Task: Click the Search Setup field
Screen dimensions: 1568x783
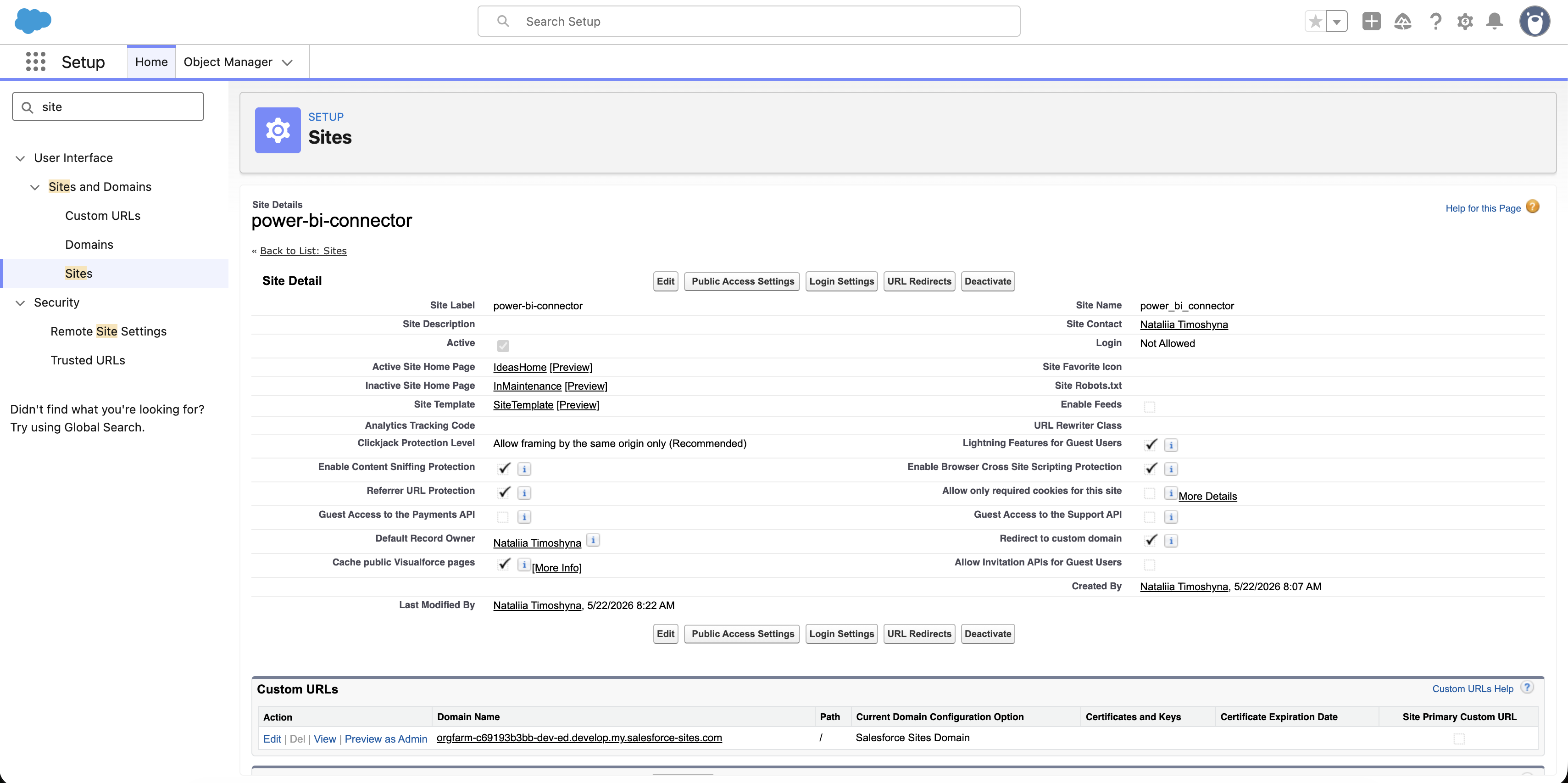Action: click(749, 21)
